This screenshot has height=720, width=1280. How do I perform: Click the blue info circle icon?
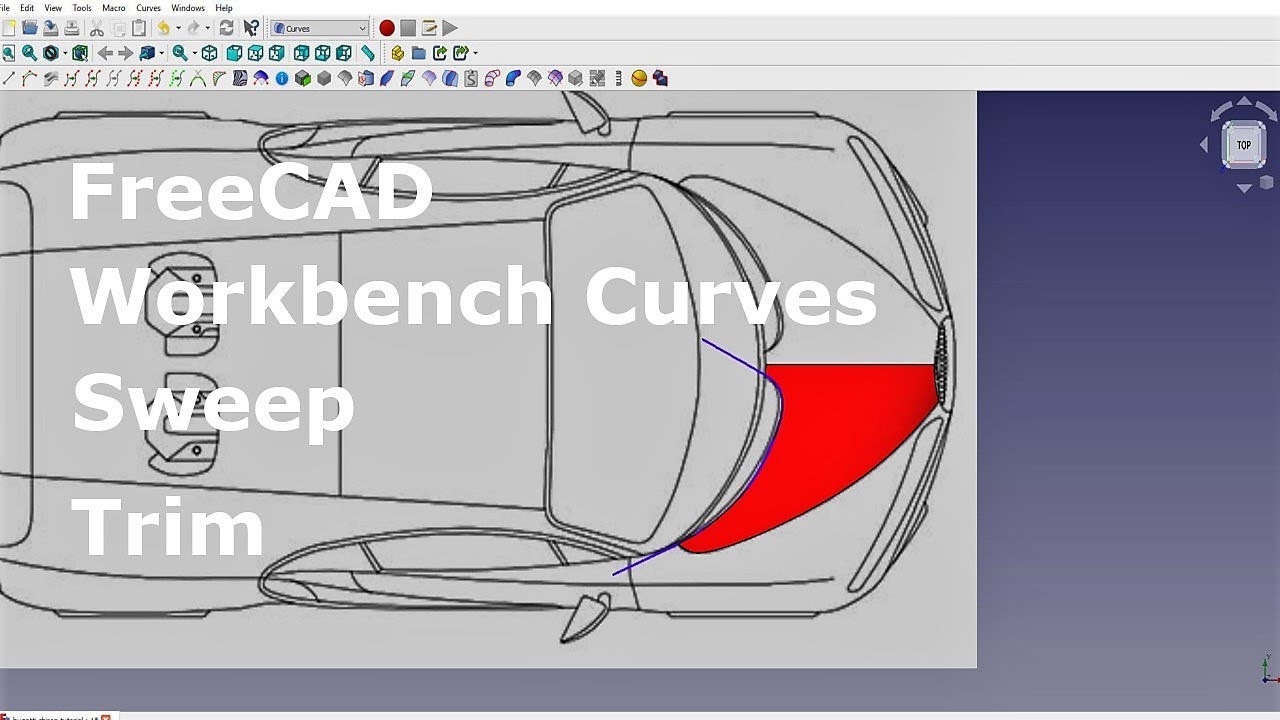tap(282, 78)
